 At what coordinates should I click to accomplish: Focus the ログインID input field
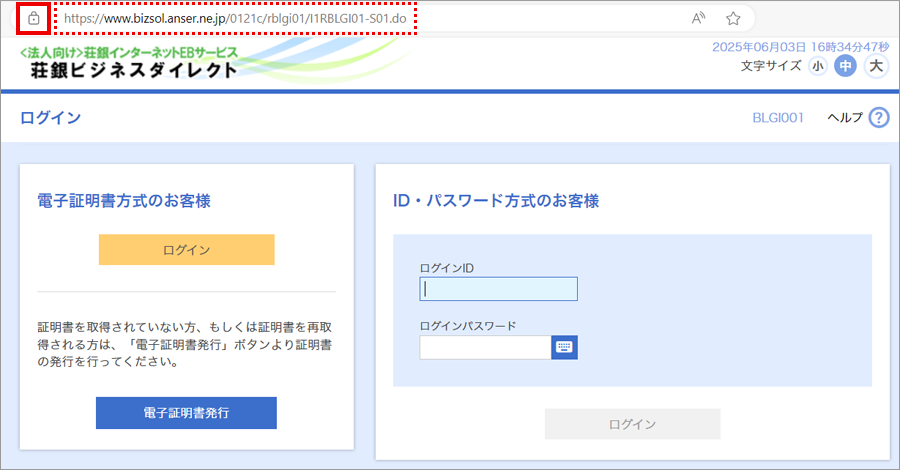pos(498,289)
